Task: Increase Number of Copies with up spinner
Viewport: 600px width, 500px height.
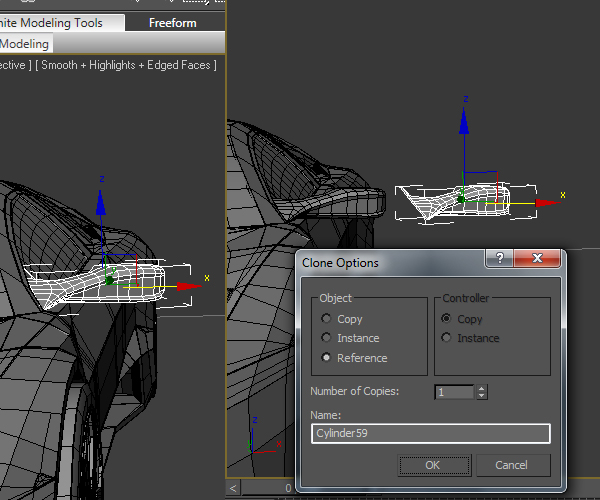Action: [482, 388]
